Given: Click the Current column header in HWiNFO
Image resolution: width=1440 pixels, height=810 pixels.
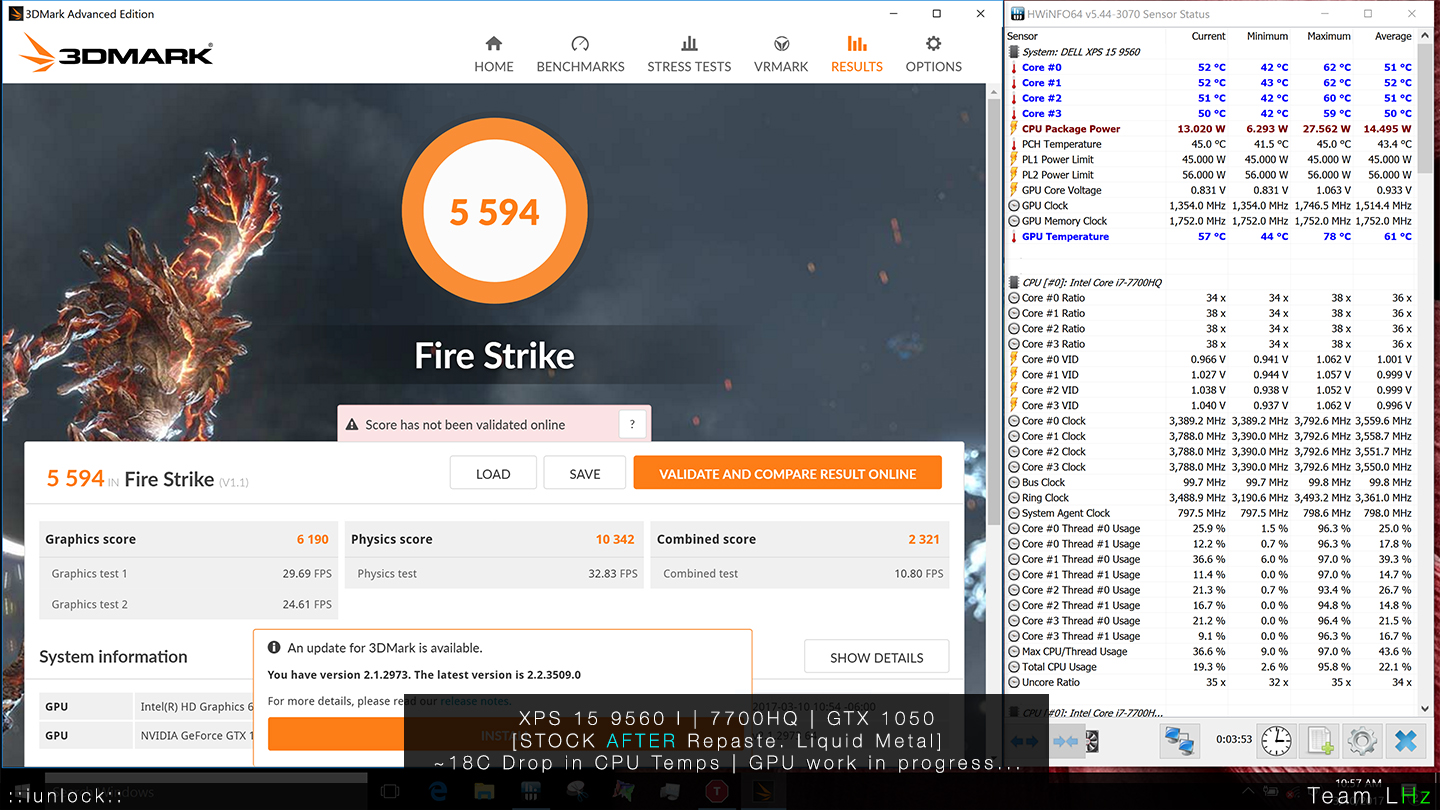Looking at the screenshot, I should 1208,36.
